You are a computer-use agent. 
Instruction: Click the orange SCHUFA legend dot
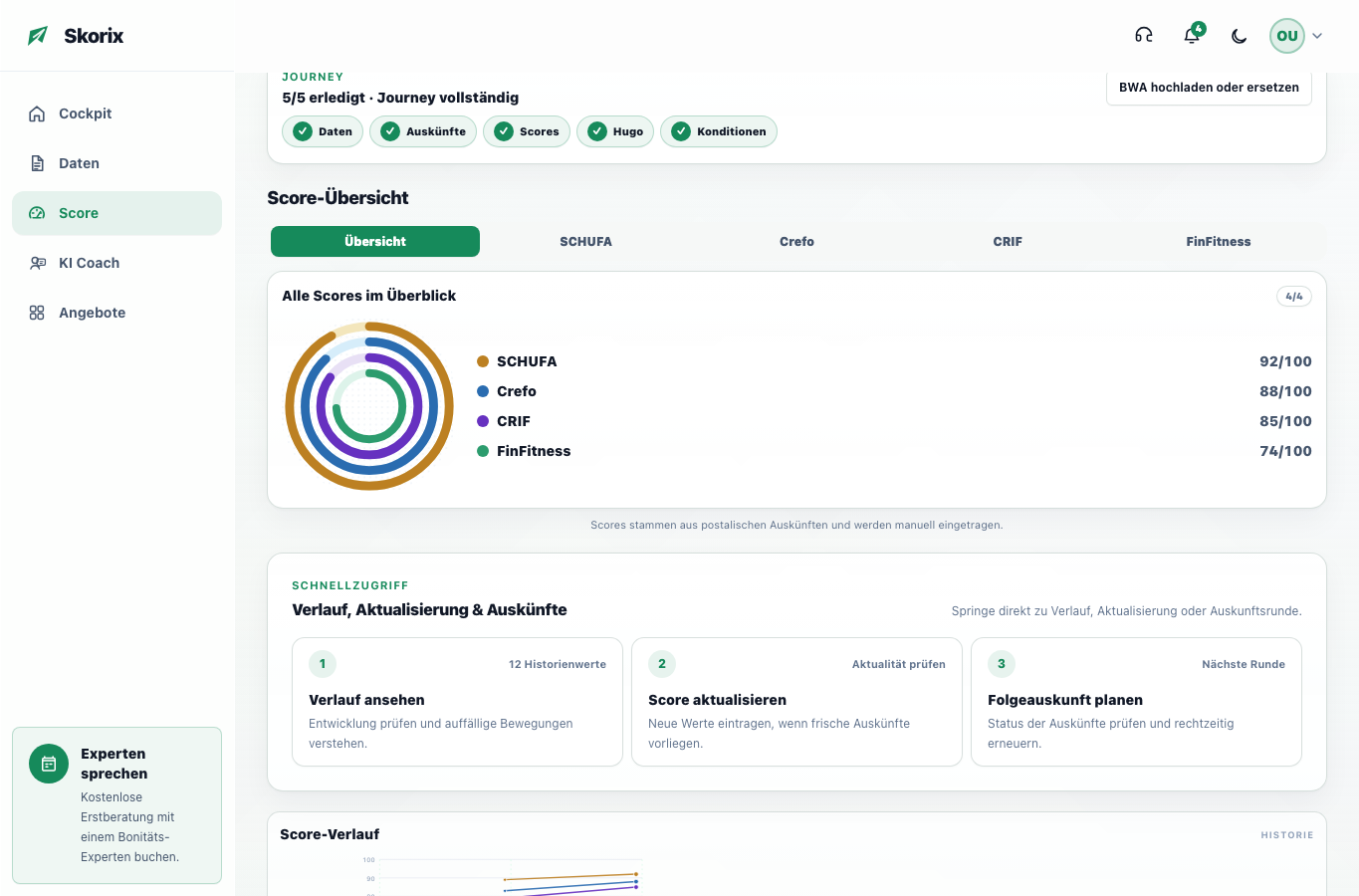click(x=483, y=361)
